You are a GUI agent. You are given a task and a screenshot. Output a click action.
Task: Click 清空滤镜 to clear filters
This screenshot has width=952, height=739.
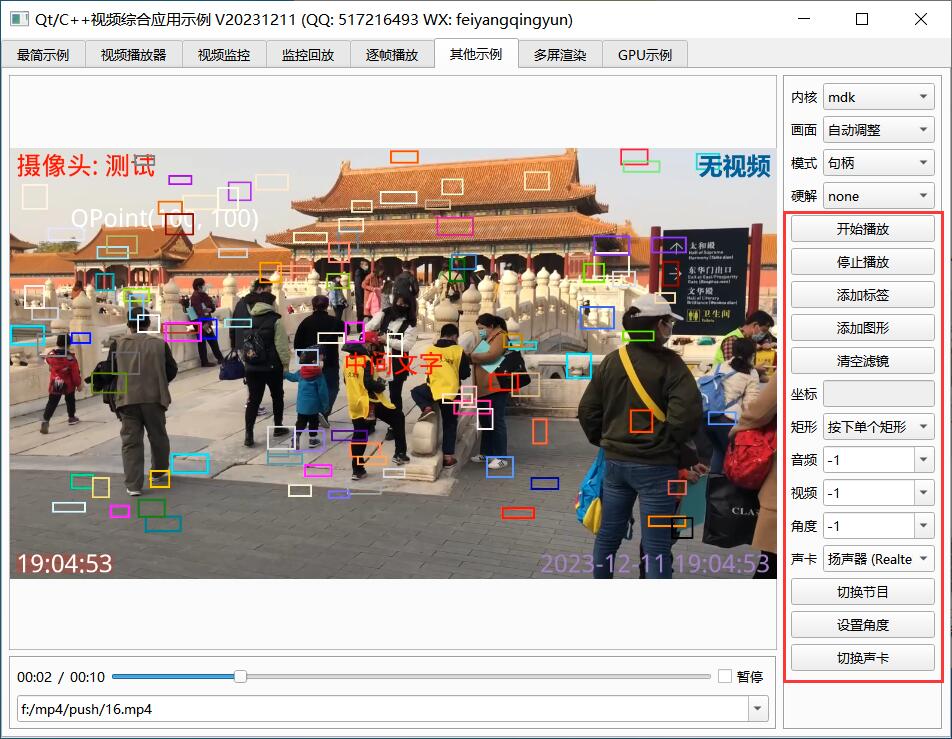click(862, 361)
